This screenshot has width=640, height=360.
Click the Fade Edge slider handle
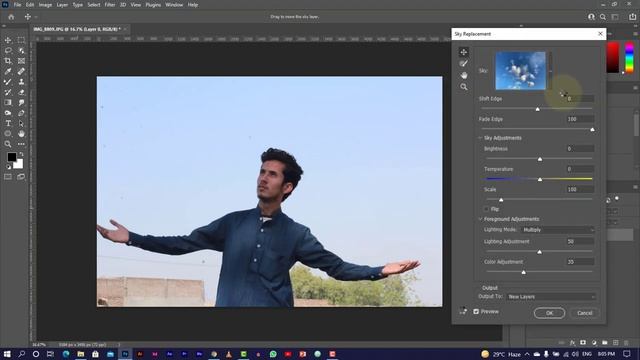tap(592, 129)
